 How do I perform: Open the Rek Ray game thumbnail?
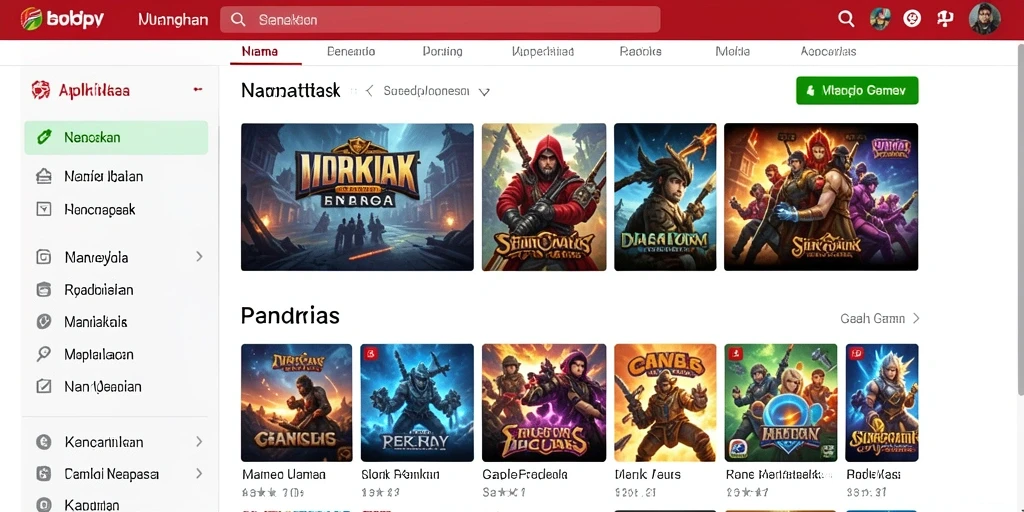pyautogui.click(x=417, y=403)
